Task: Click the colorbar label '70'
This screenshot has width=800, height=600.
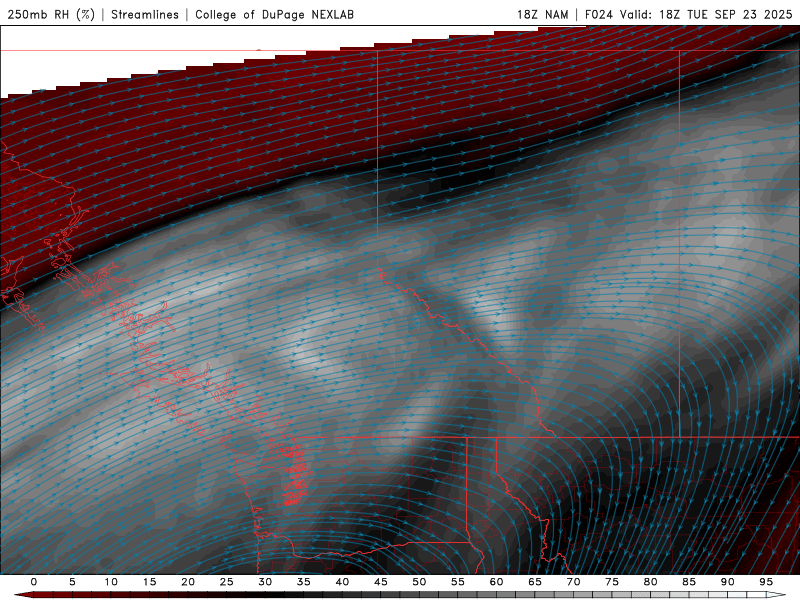Action: pyautogui.click(x=573, y=582)
